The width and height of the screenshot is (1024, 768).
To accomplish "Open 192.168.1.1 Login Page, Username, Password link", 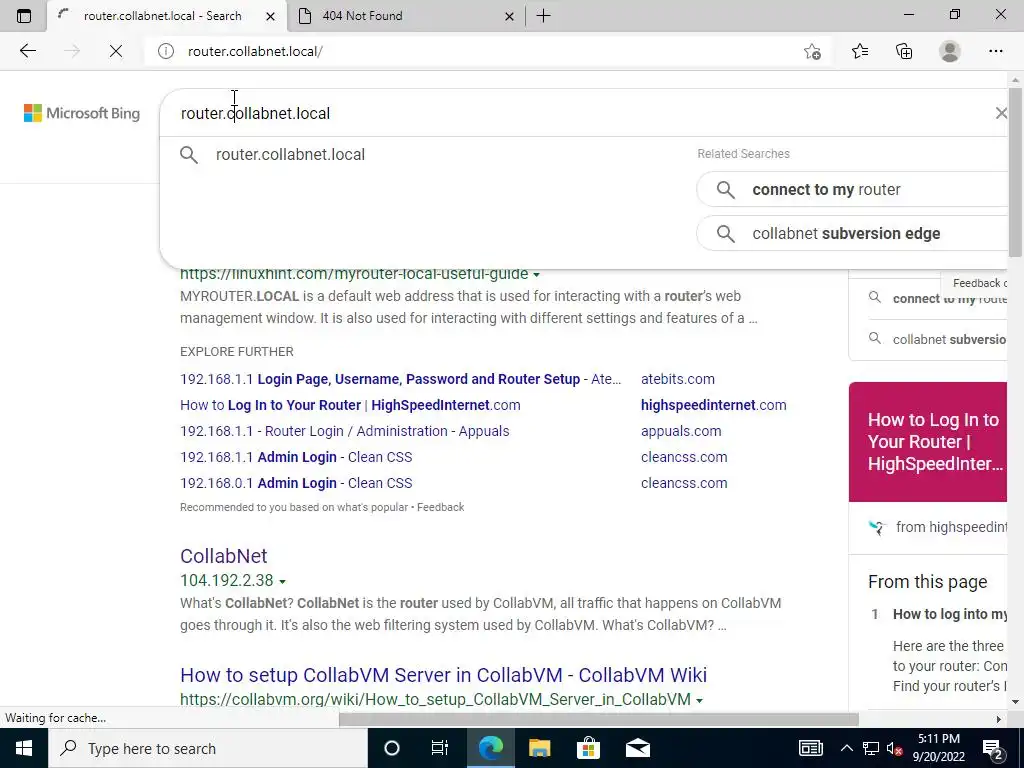I will coord(400,379).
